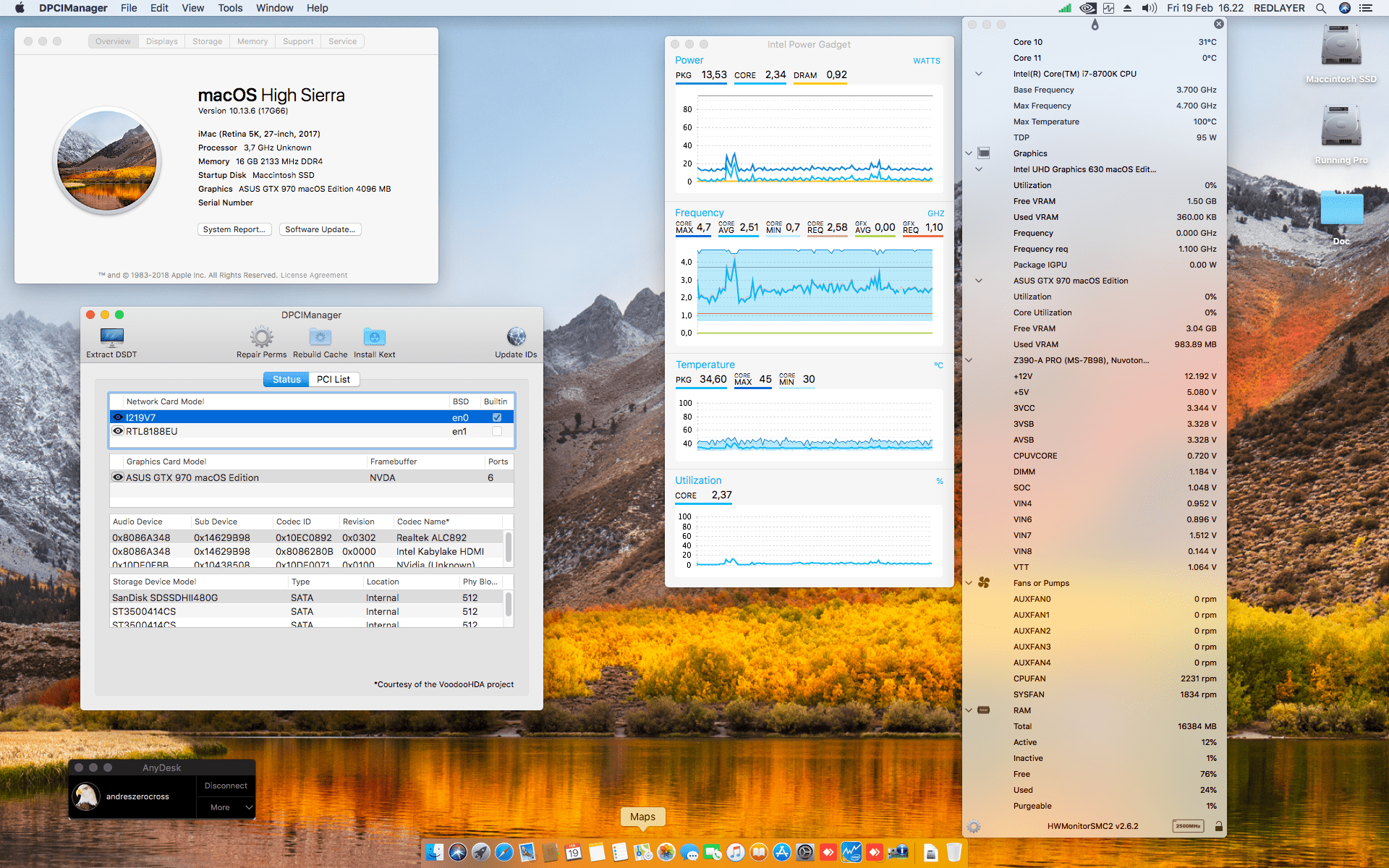Select the Realtek ALC892 audio row

[x=307, y=537]
